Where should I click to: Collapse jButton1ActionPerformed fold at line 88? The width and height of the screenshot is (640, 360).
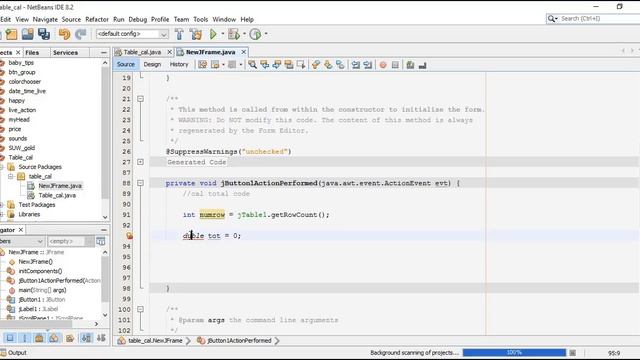[140, 183]
